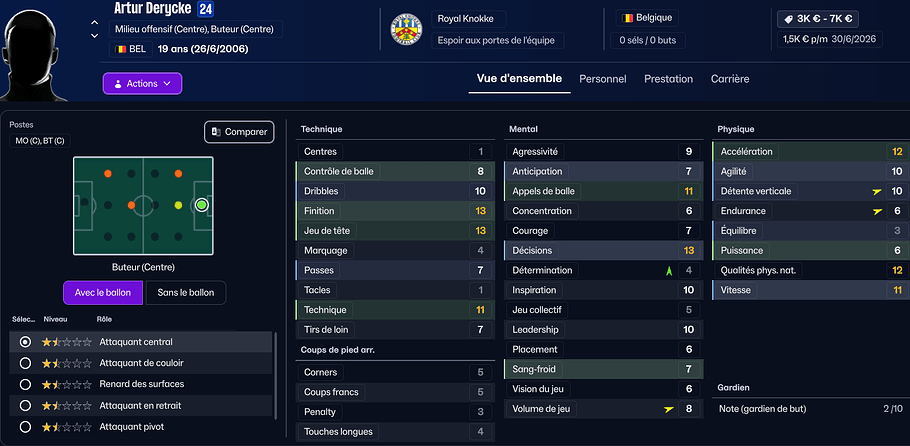Click the Comparer button

click(239, 132)
